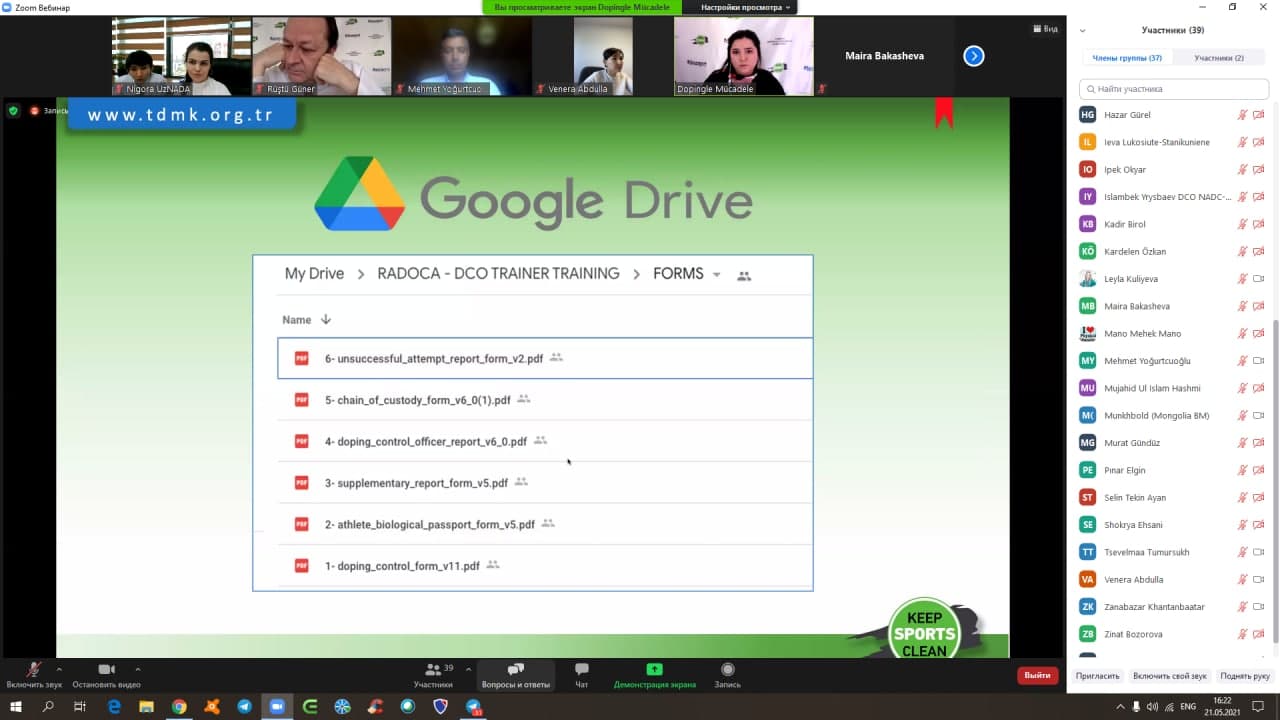Unmute microphone with Включить звук button
This screenshot has height=720, width=1280.
click(34, 675)
